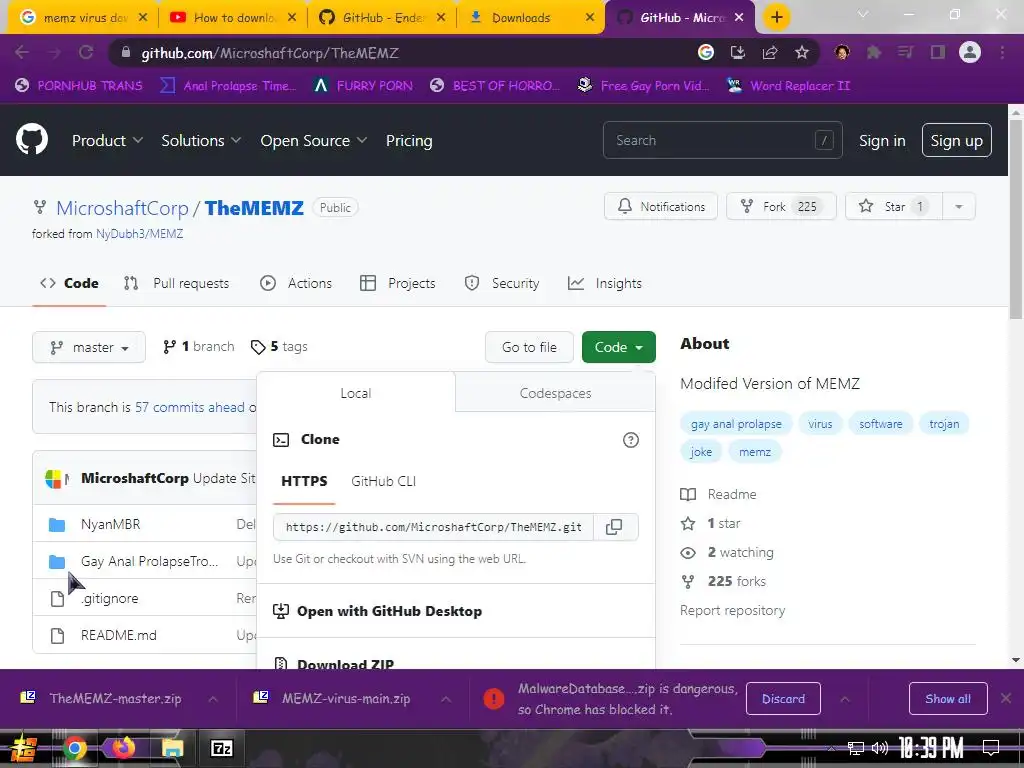This screenshot has height=768, width=1024.
Task: Open the master branch dropdown
Action: (89, 347)
